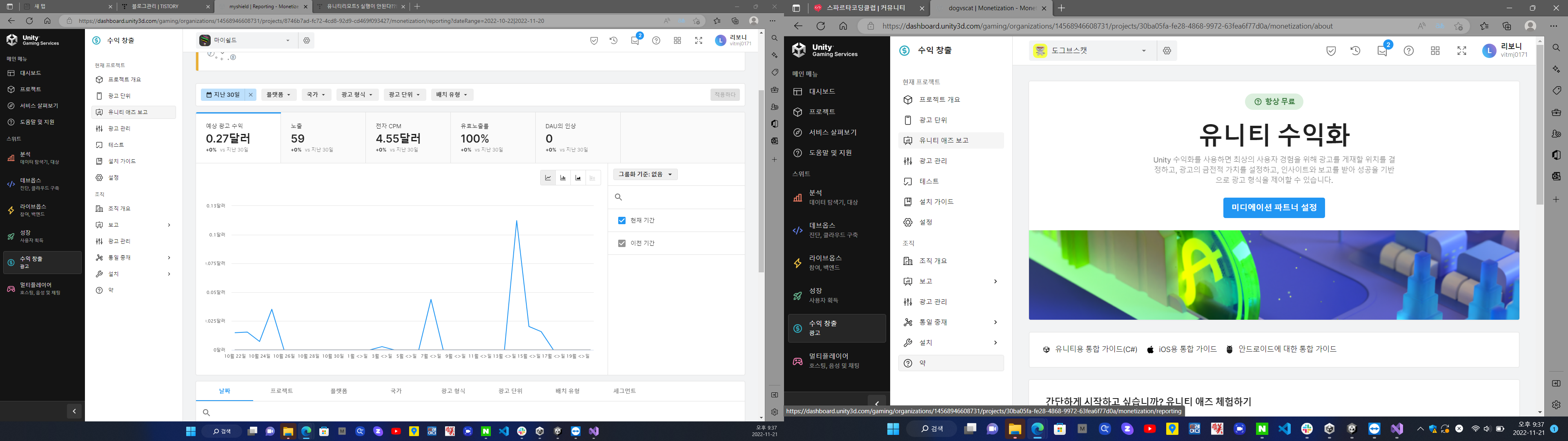Open 멀티플레이어 in the dogvscat window sidebar
1568x441 pixels.
(837, 361)
